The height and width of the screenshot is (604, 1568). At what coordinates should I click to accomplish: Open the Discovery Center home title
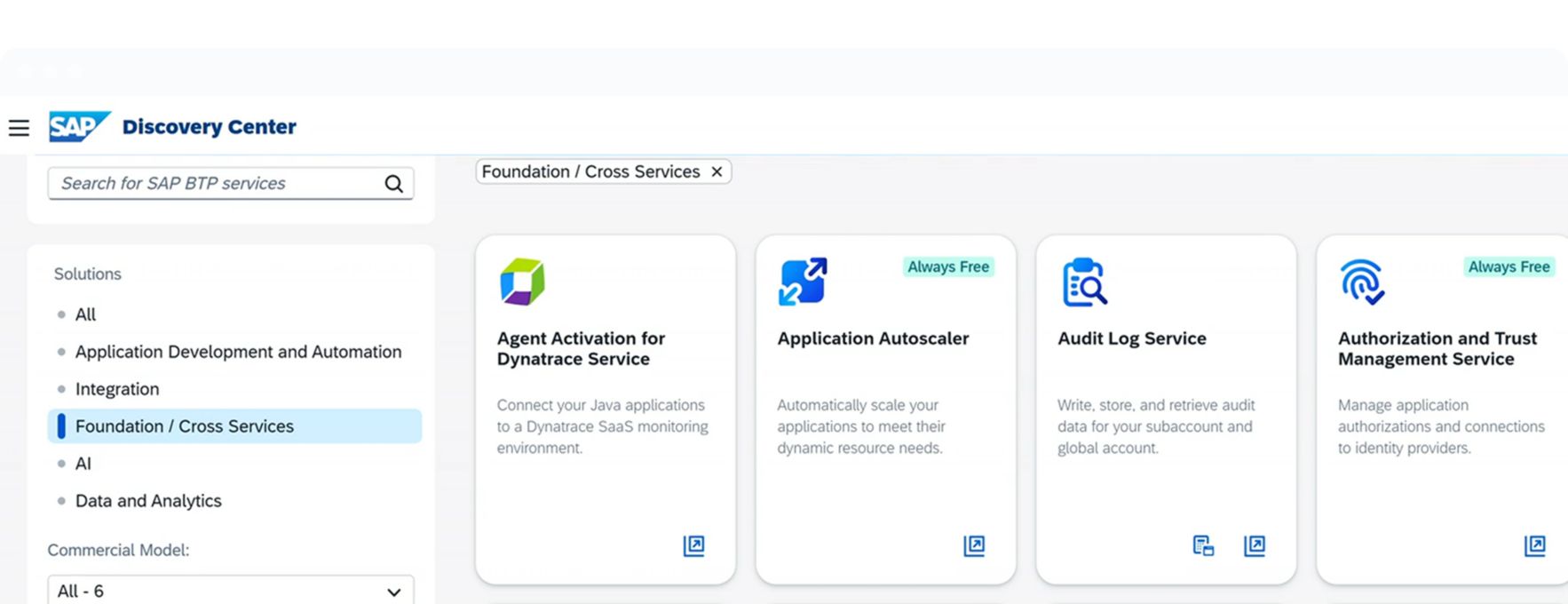click(210, 127)
